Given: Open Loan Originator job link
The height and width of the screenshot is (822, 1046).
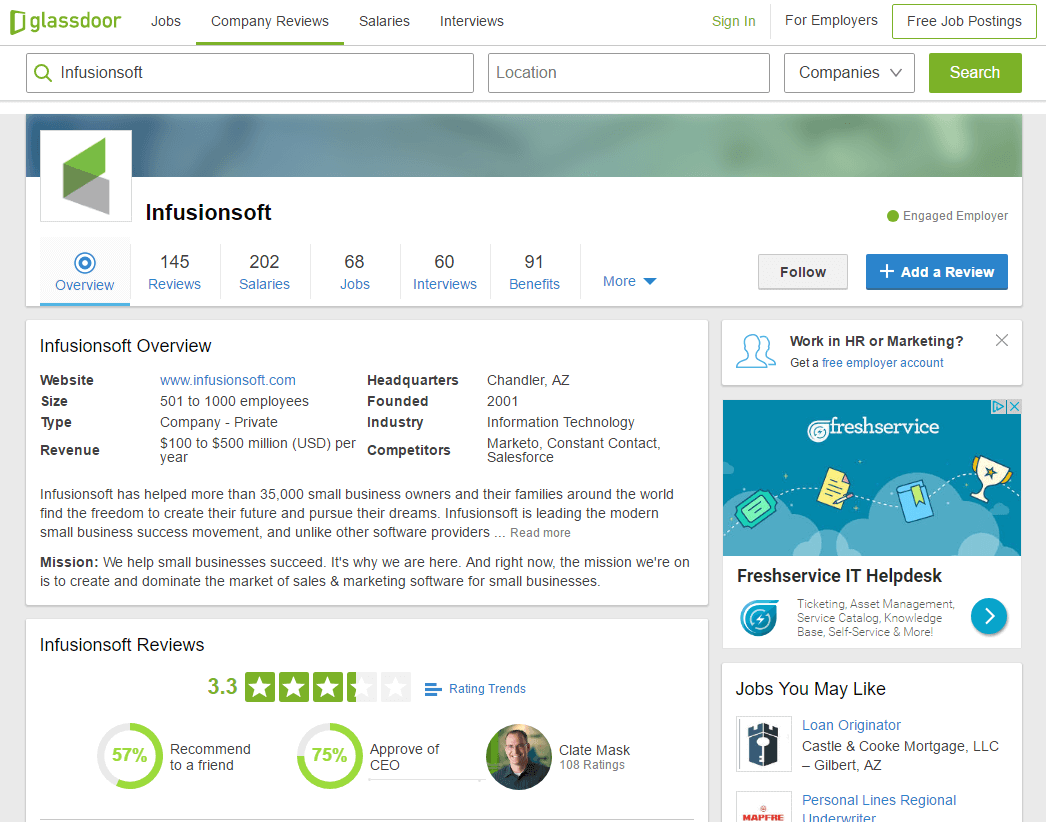Looking at the screenshot, I should [851, 725].
